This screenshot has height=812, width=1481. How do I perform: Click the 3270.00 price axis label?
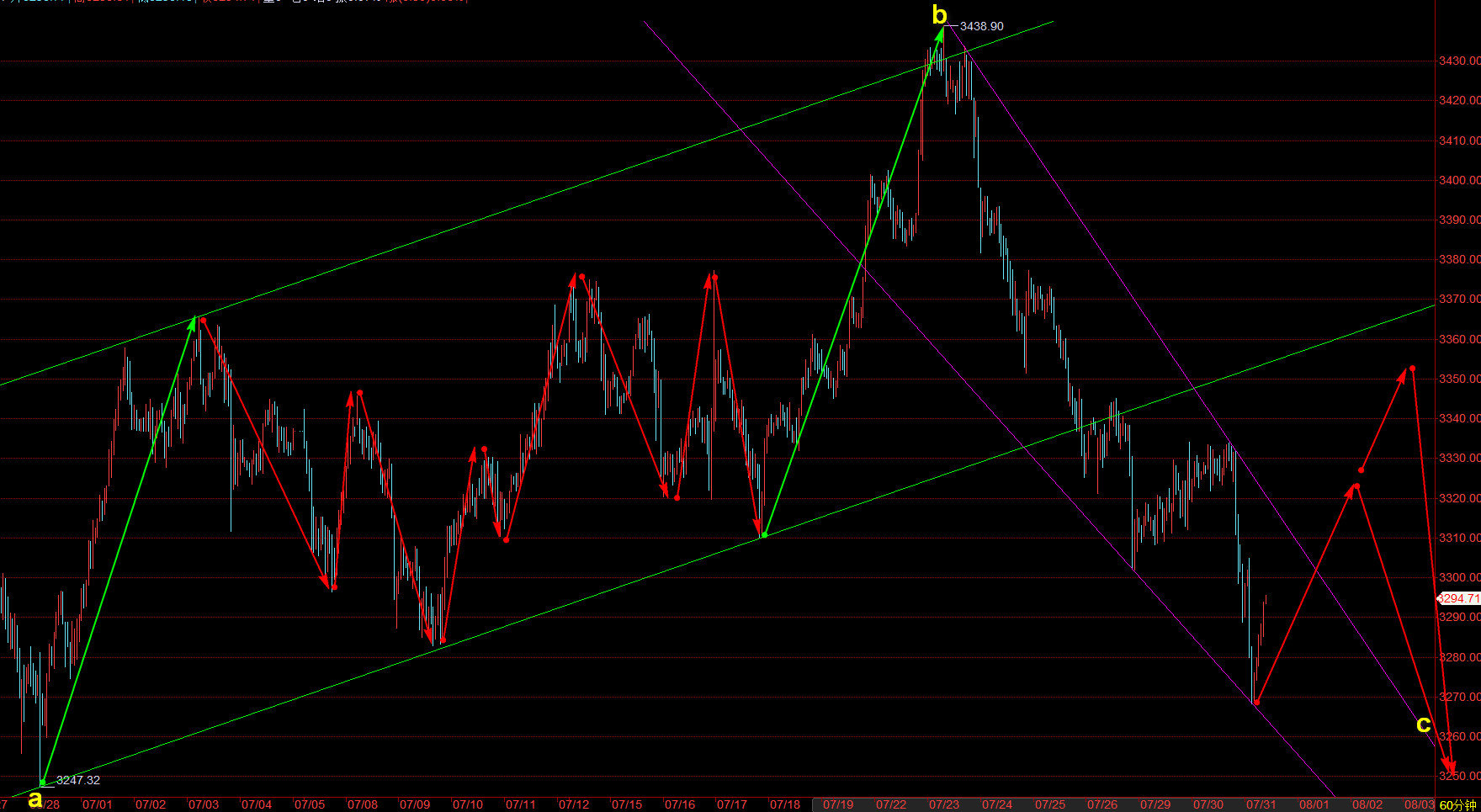(1459, 697)
